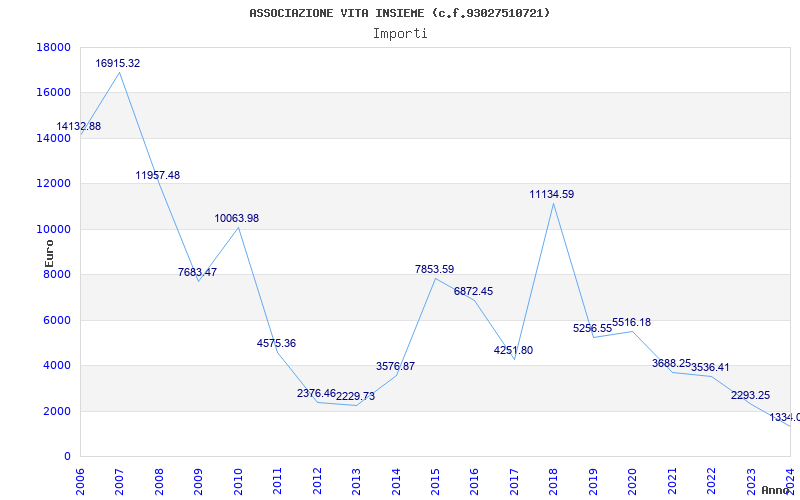Click the 2009 x-axis year label
Image resolution: width=800 pixels, height=500 pixels.
point(198,481)
